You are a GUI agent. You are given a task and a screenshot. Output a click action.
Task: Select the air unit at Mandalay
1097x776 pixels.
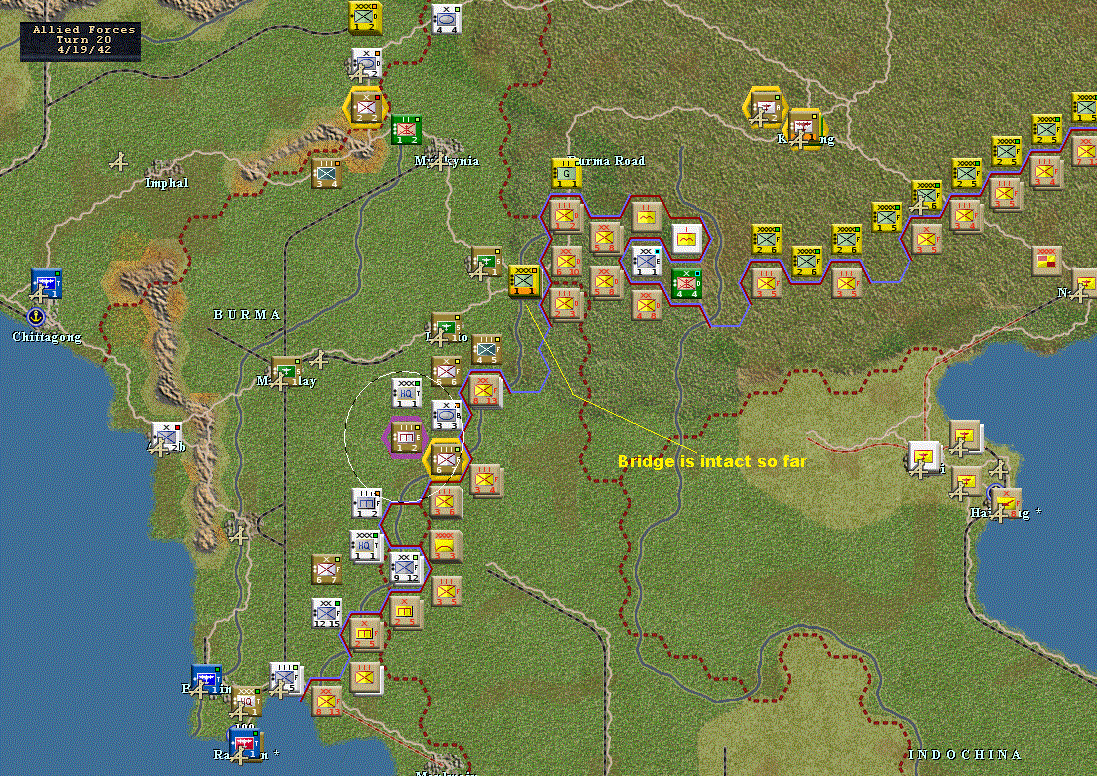point(285,371)
